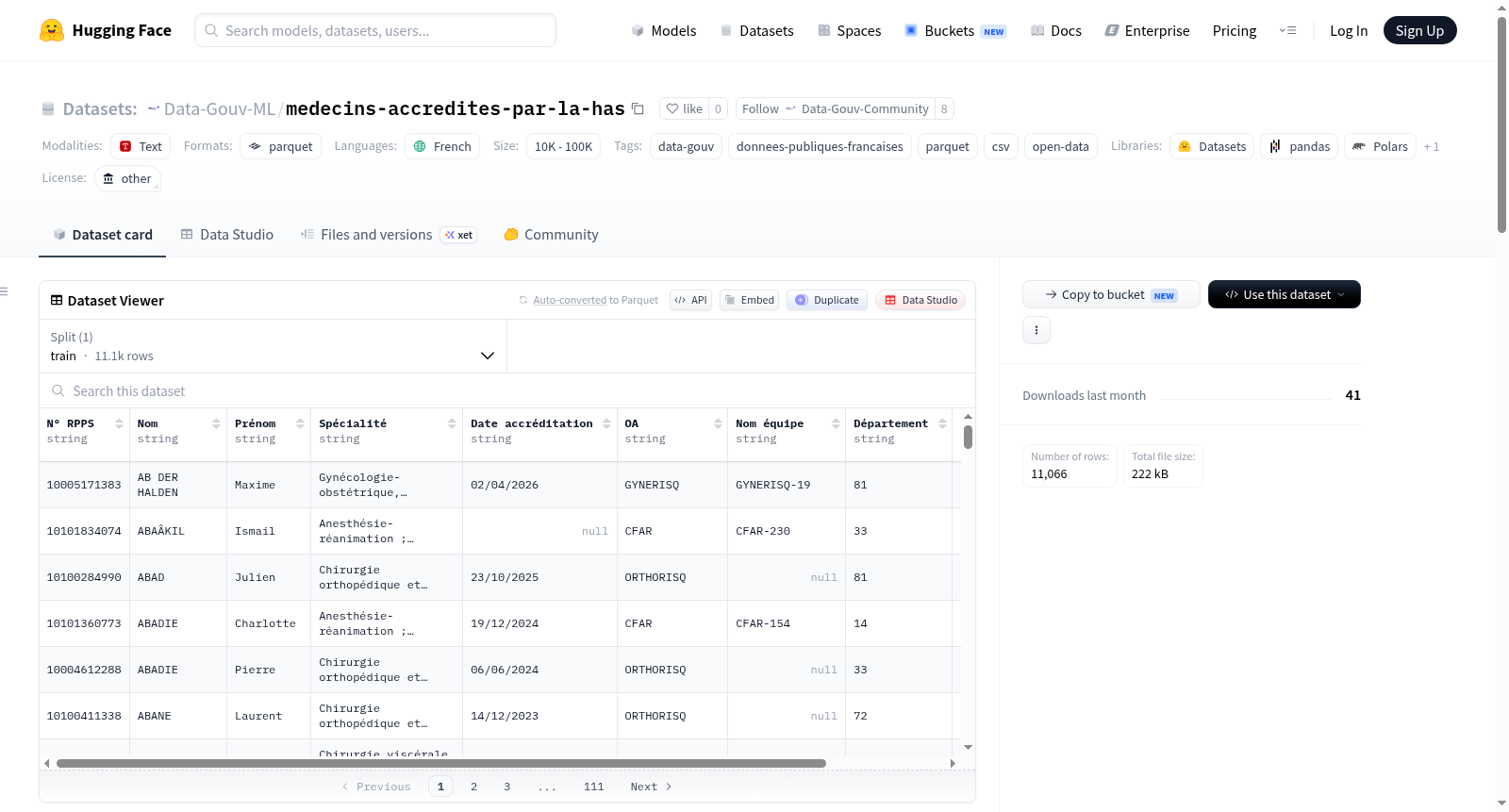Open the Use this dataset dropdown

click(1284, 294)
